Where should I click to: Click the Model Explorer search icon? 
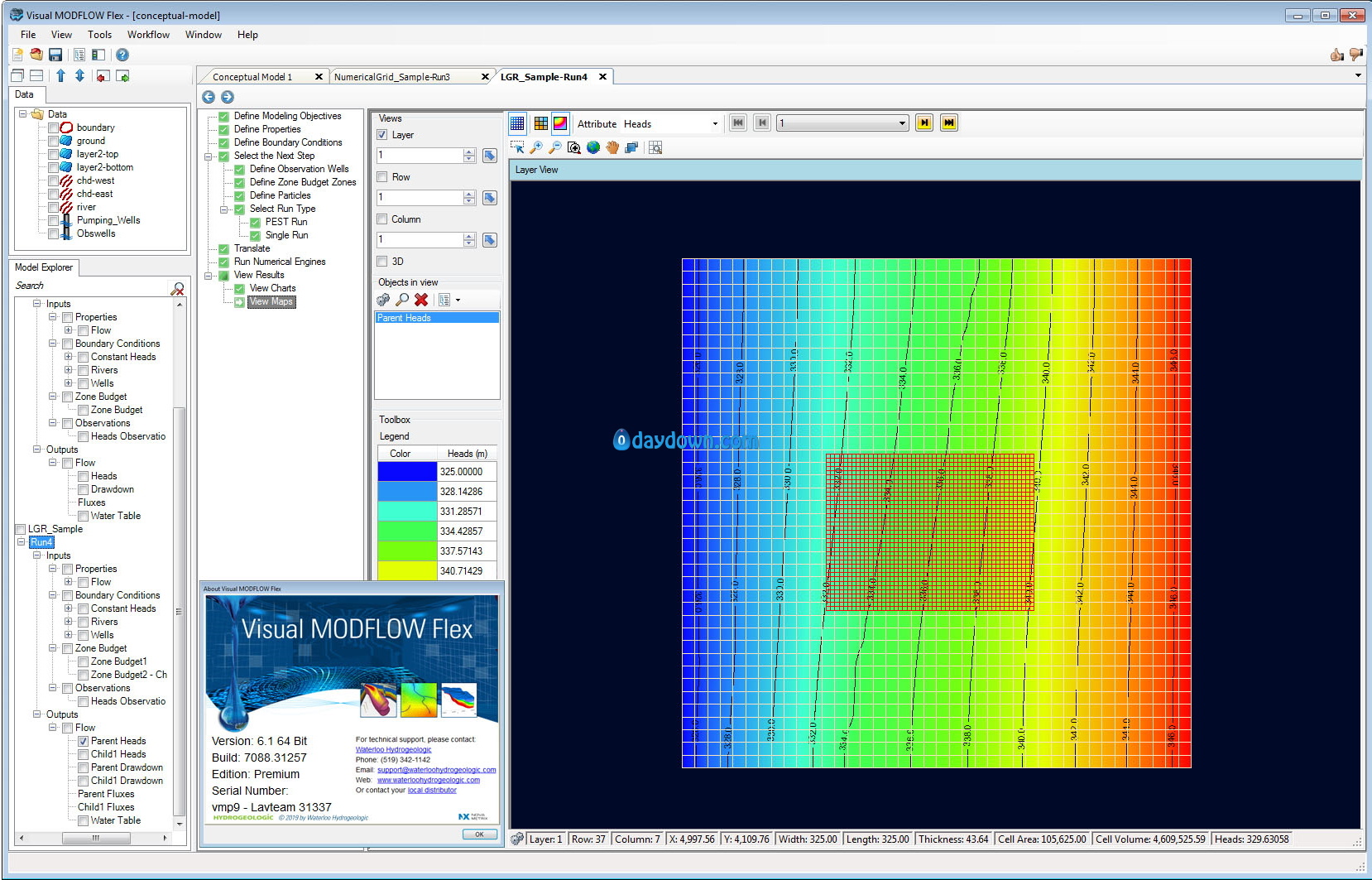(x=177, y=288)
